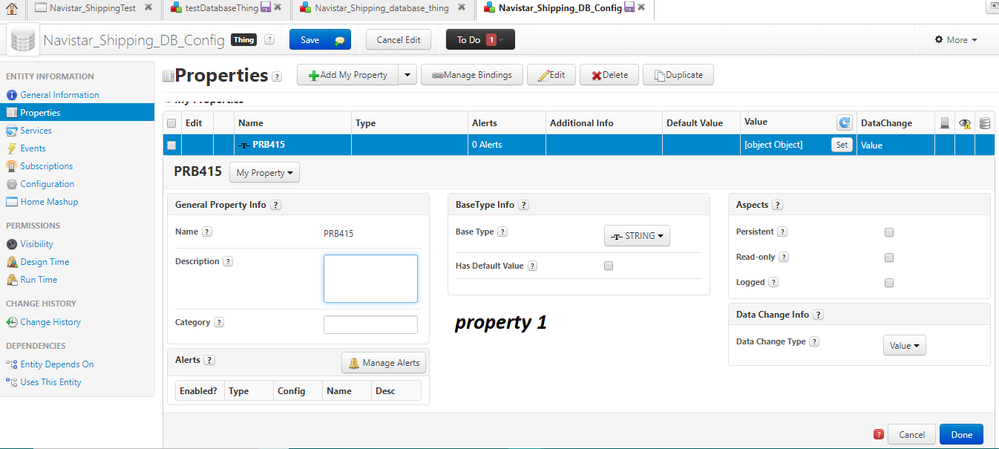
Task: Click help icon next to Description label
Action: point(228,262)
